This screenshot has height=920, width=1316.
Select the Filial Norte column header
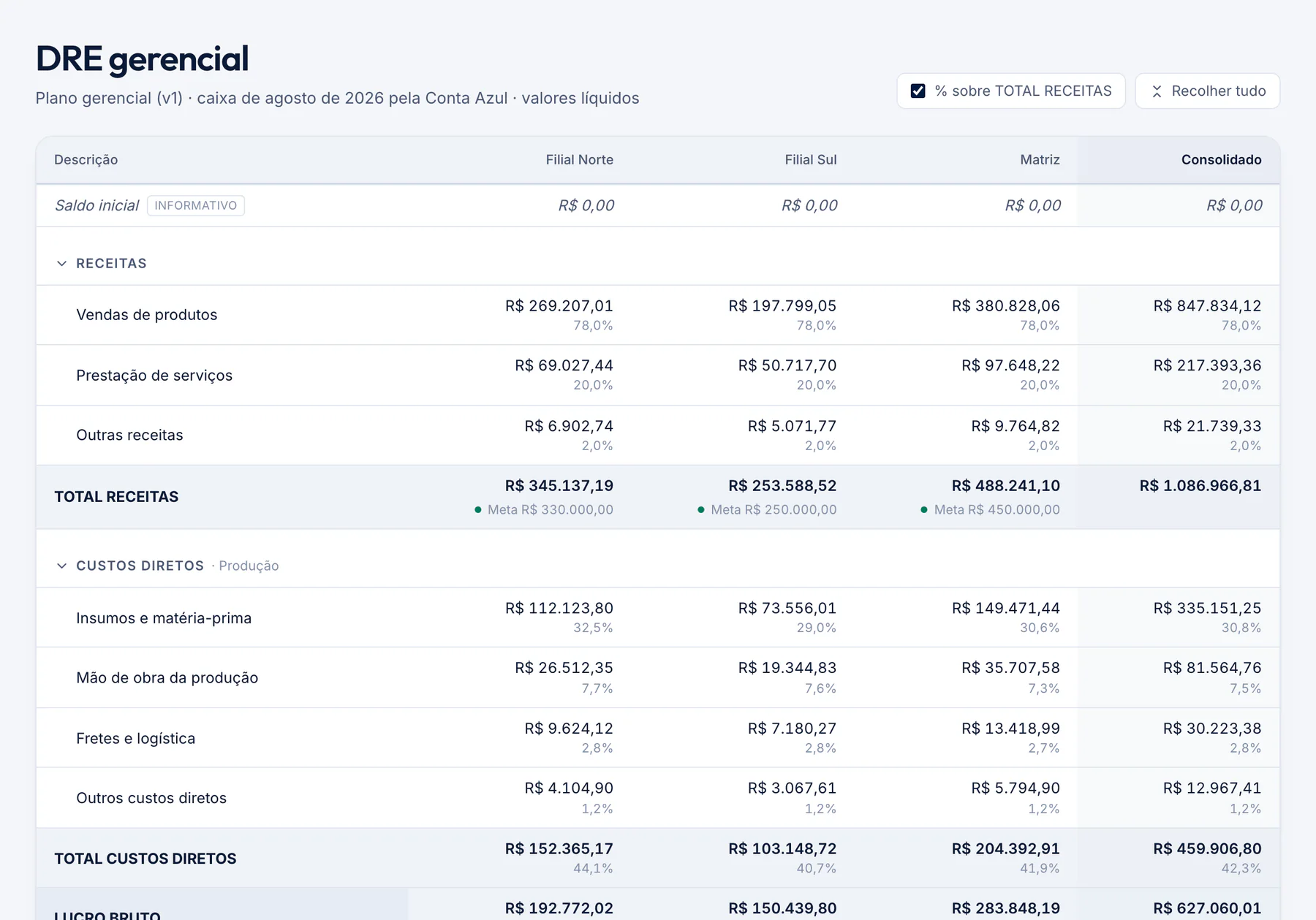point(579,159)
